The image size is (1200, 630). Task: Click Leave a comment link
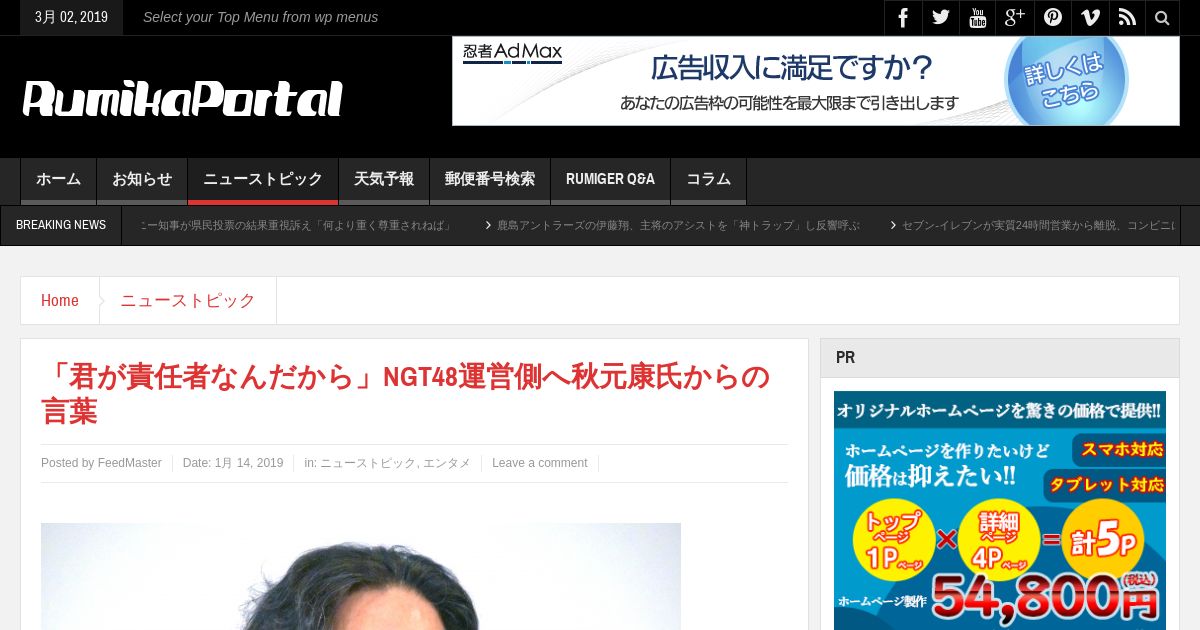coord(539,463)
